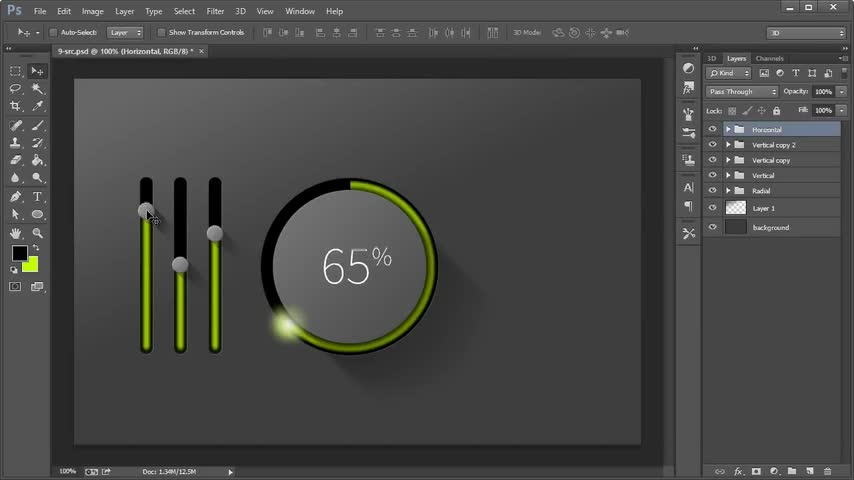This screenshot has width=854, height=480.
Task: Click the black foreground color swatch
Action: point(19,252)
